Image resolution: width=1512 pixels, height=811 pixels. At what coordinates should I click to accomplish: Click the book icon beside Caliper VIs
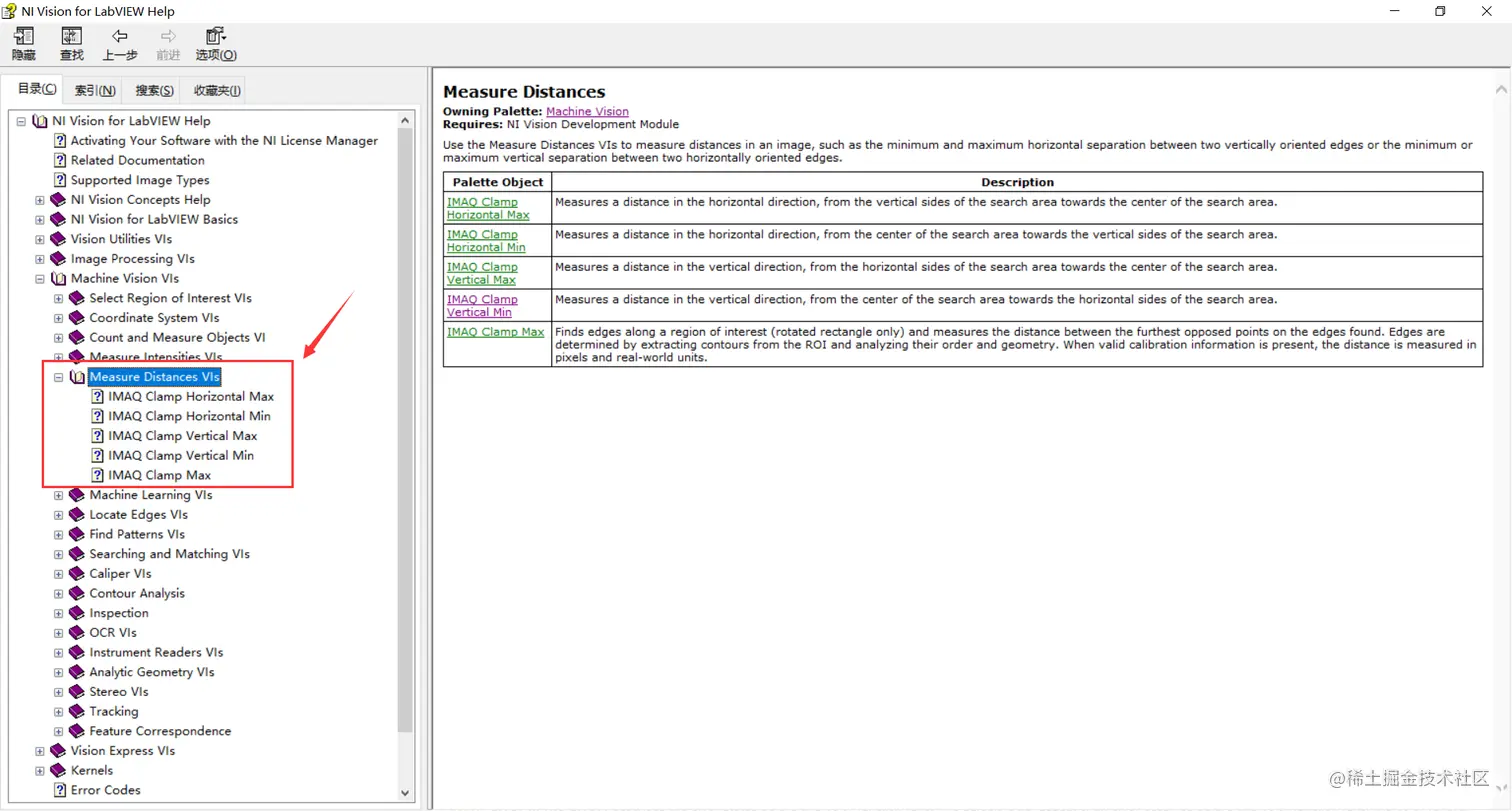pos(78,574)
